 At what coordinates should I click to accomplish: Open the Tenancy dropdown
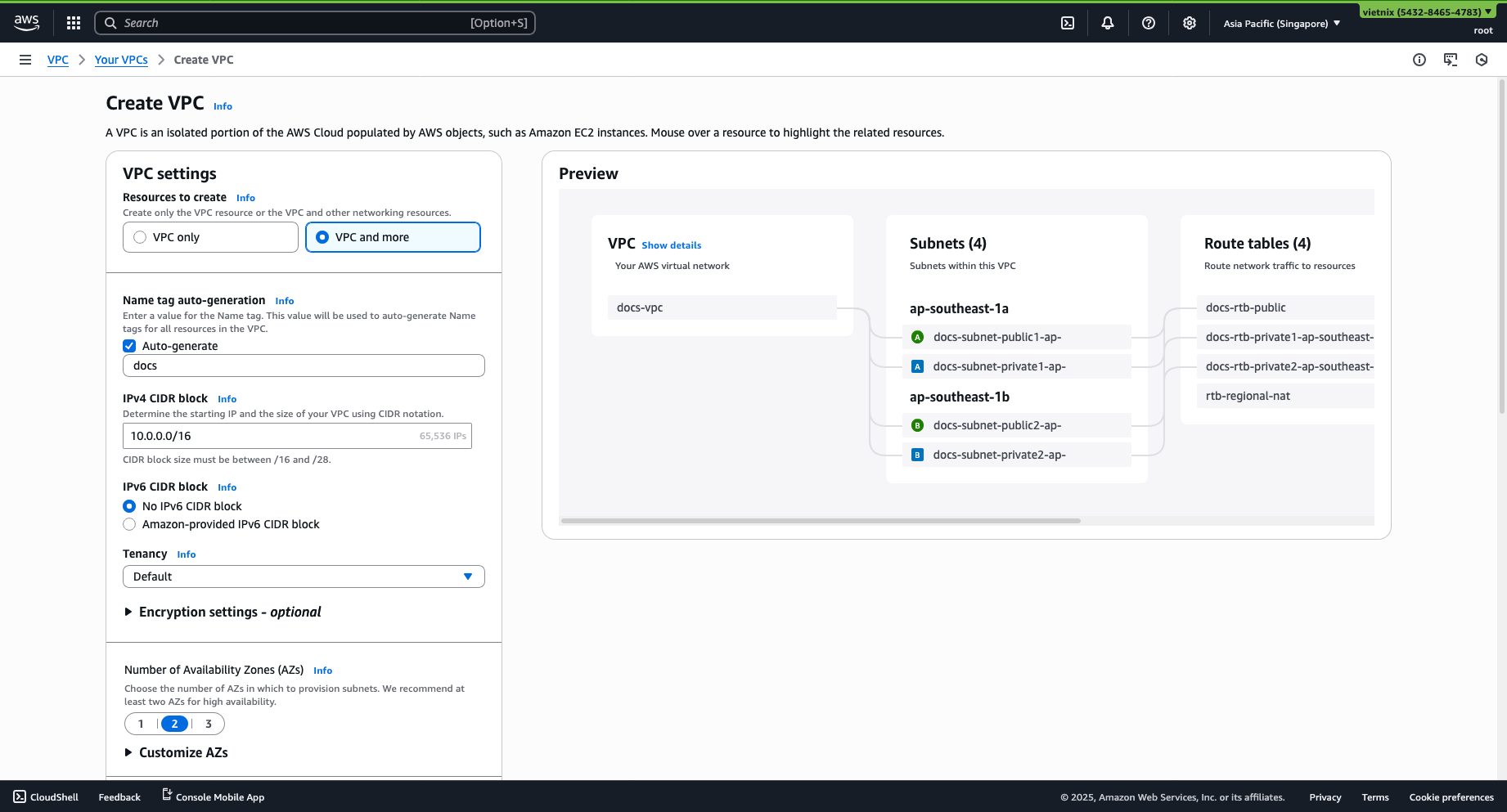[x=303, y=576]
